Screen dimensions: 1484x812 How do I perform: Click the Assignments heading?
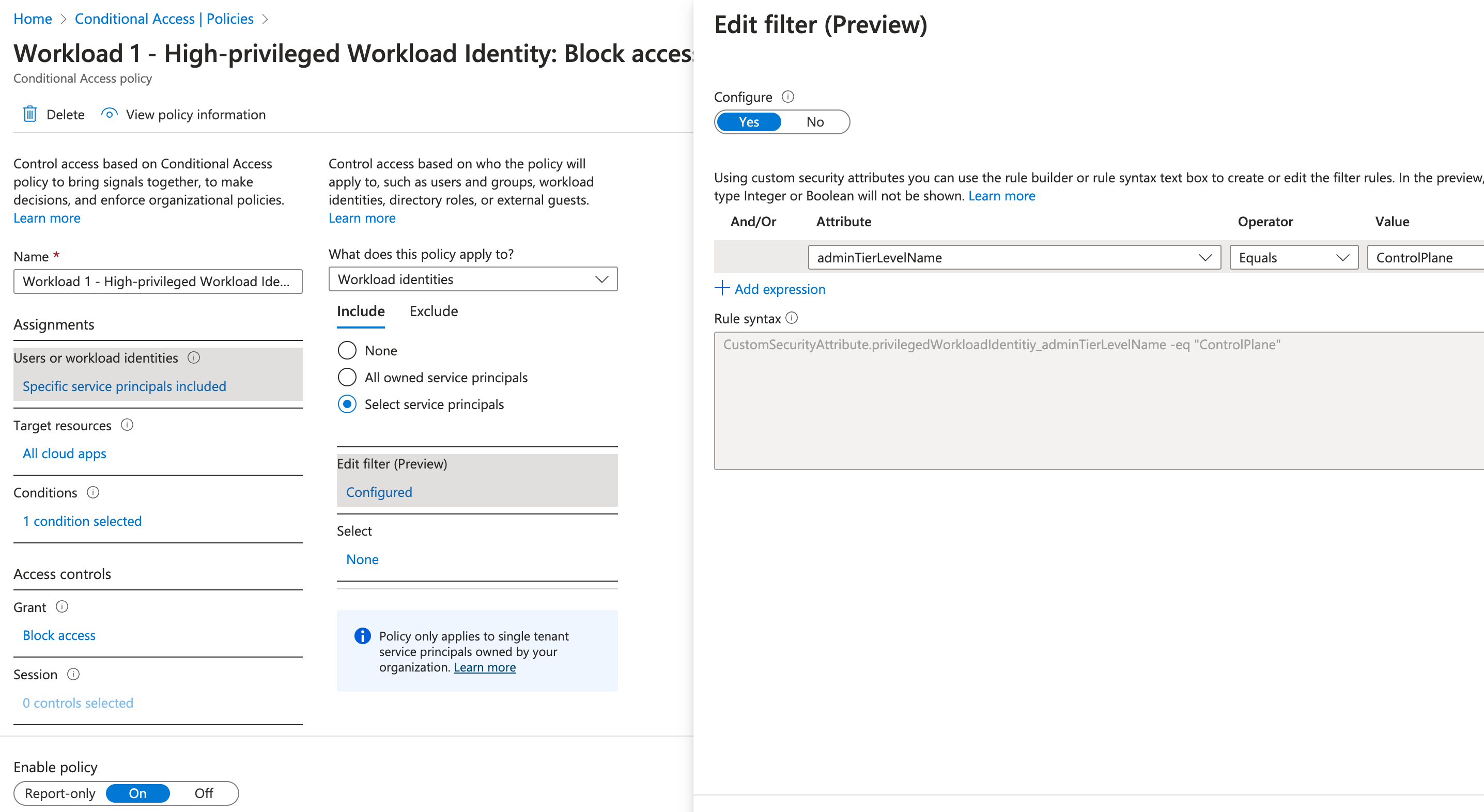[54, 325]
